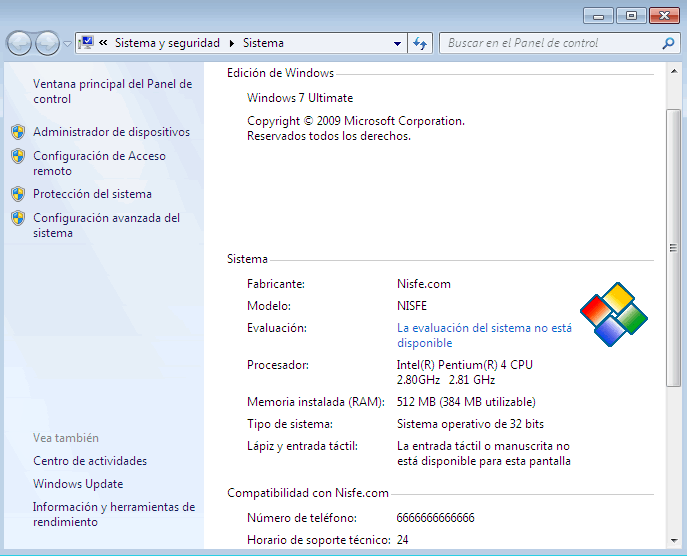
Task: Click La evaluación del sistema no está disponible
Action: pyautogui.click(x=484, y=335)
